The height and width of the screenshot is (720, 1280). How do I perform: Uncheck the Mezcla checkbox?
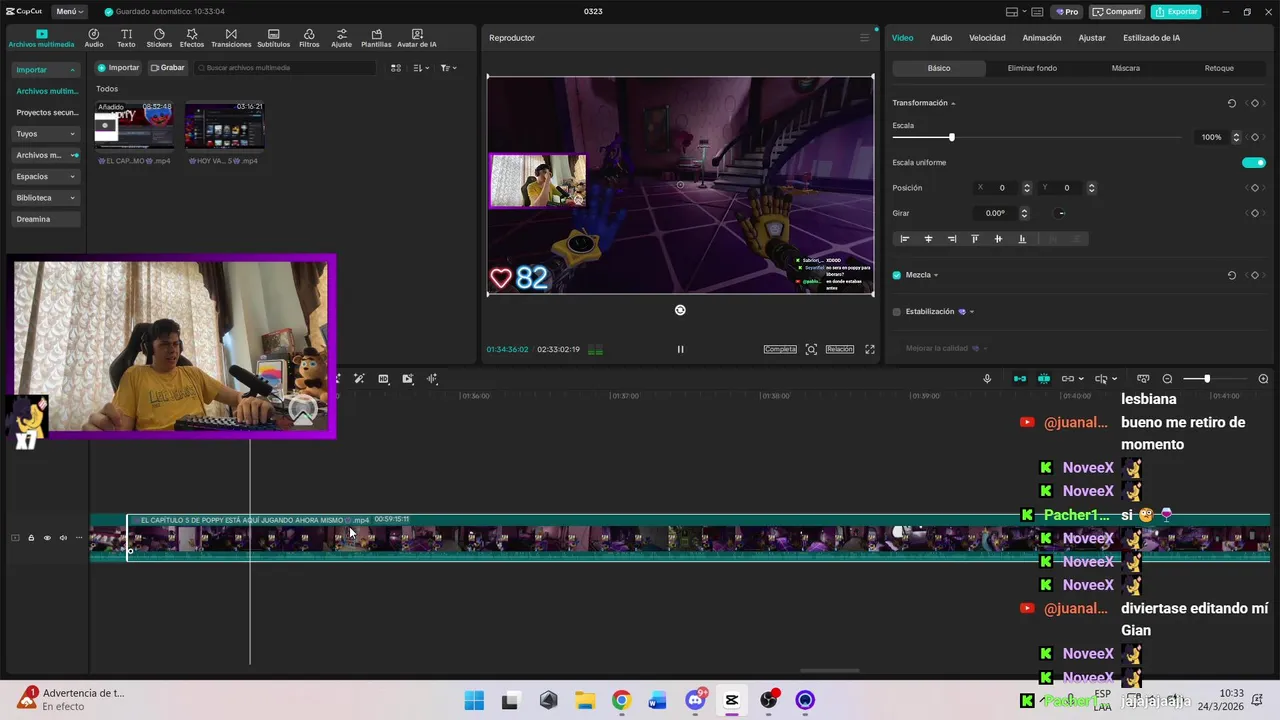897,275
